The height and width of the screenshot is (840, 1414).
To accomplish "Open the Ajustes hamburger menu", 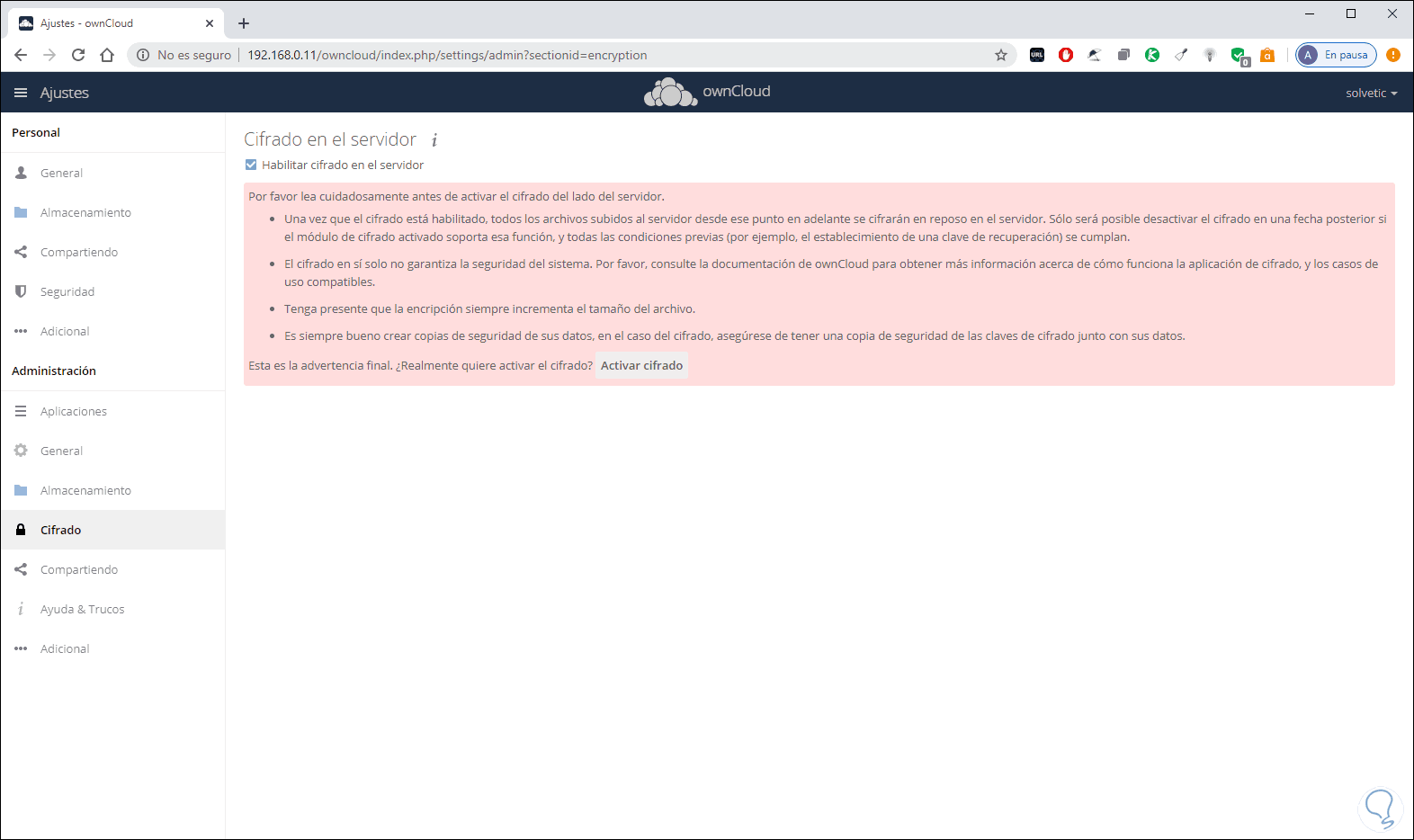I will pos(21,93).
